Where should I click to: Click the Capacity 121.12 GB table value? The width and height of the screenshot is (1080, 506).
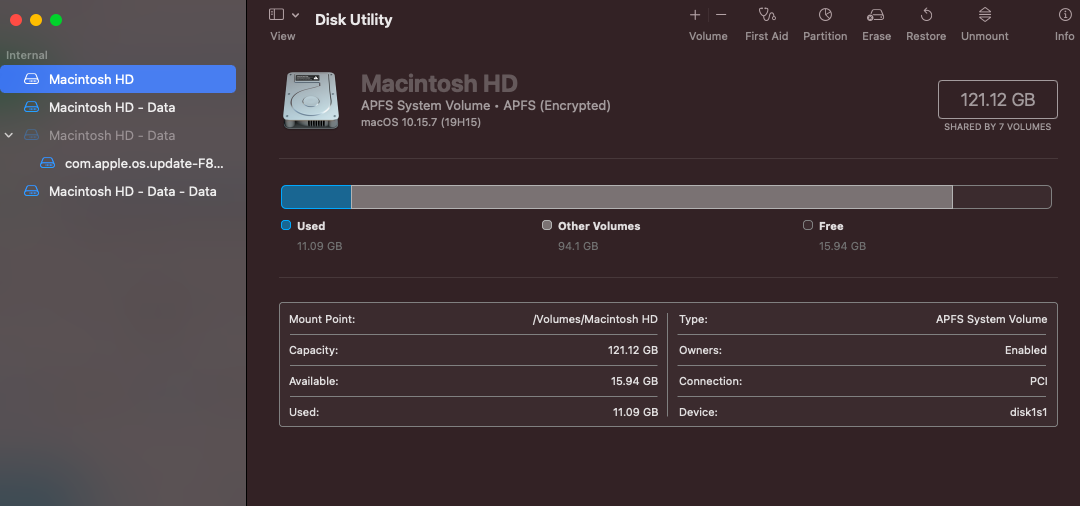tap(633, 350)
